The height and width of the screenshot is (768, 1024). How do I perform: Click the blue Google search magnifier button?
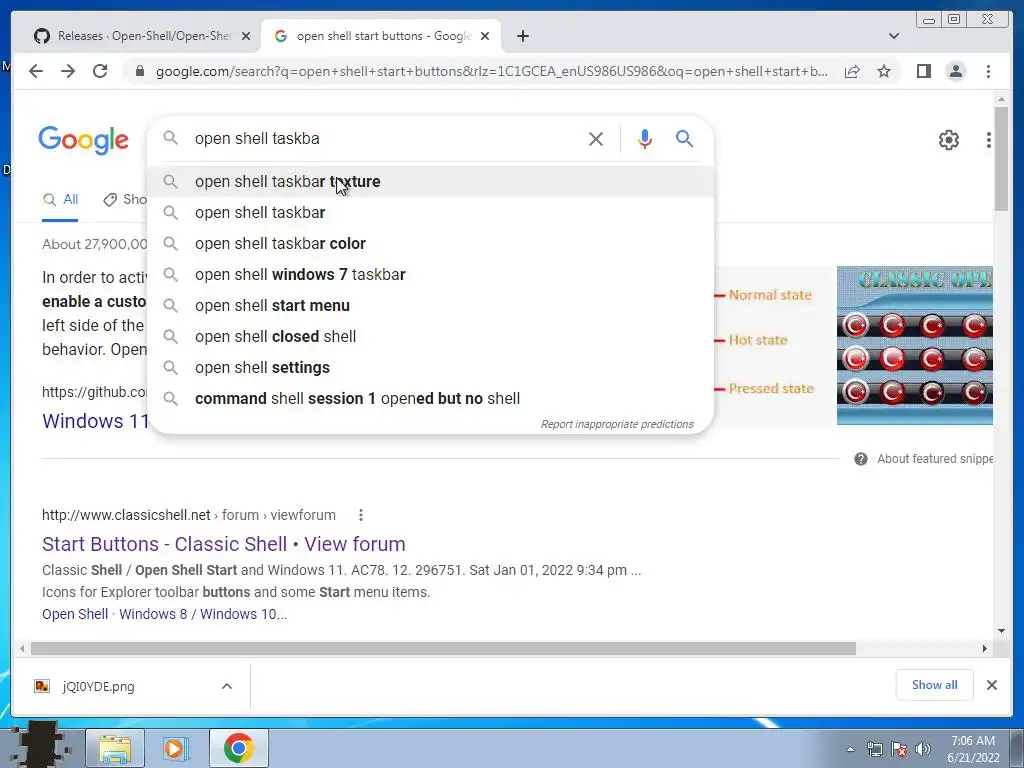684,138
